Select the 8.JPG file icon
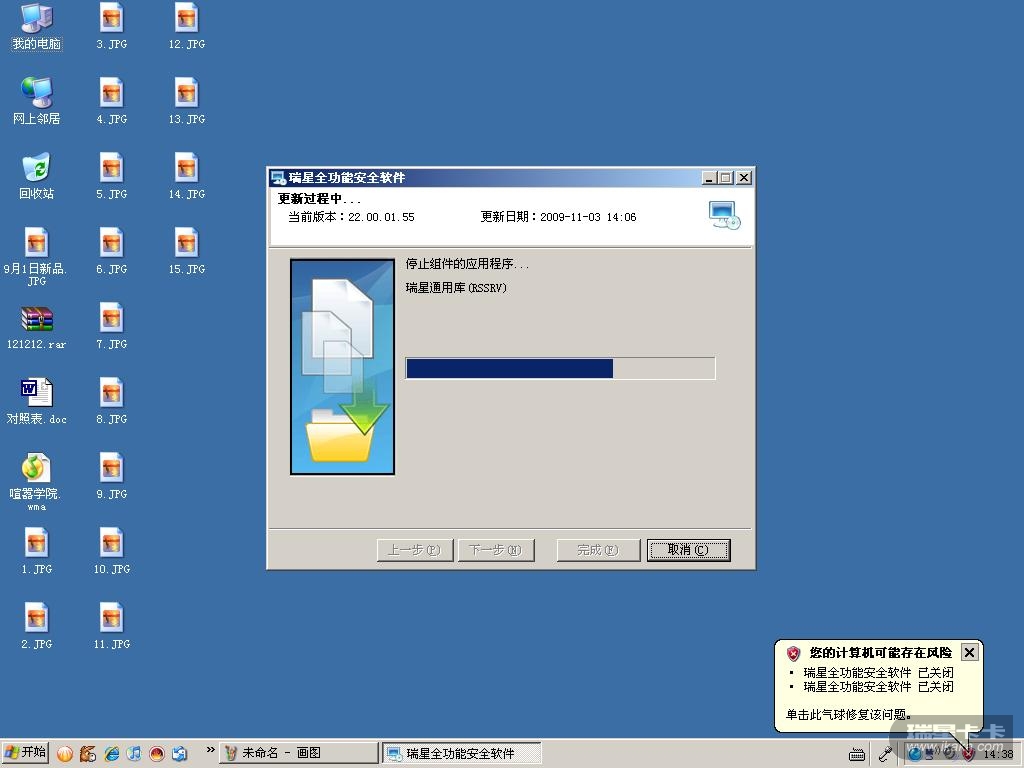Screen dimensions: 1024x768 [x=112, y=402]
